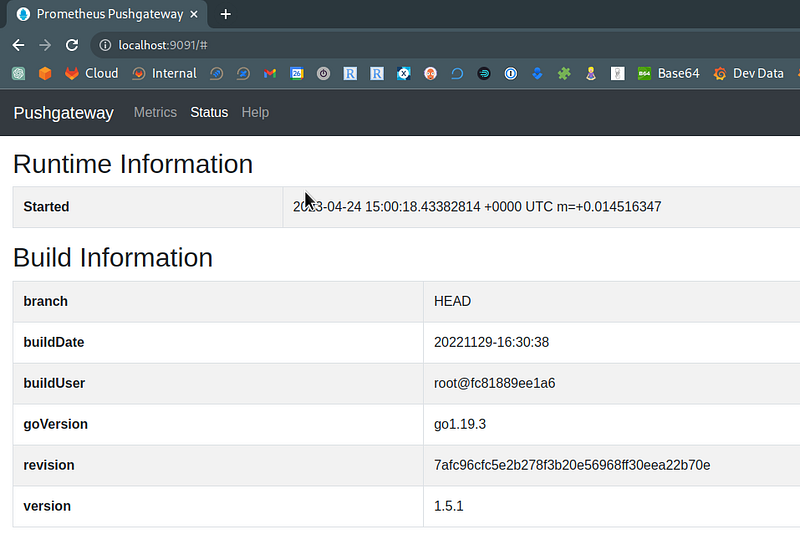Click the HEAD branch value
This screenshot has height=544, width=800.
[453, 301]
